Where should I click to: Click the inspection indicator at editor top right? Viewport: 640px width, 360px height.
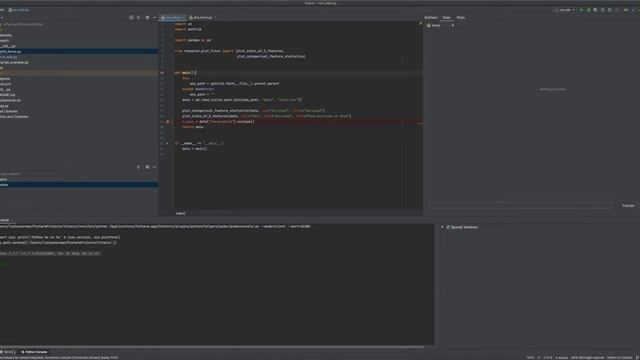coord(420,23)
